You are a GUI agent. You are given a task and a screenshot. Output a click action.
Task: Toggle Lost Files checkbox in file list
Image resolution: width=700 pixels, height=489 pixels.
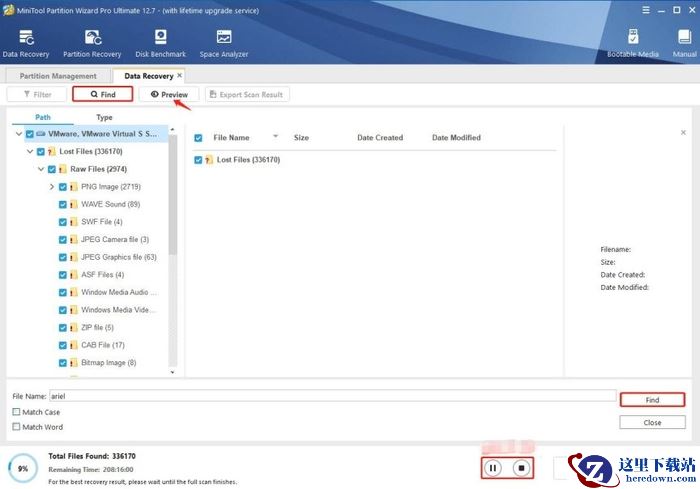198,160
